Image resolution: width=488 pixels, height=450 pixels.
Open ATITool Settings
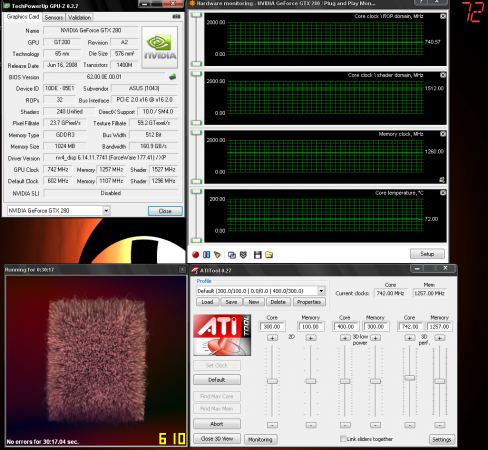pos(442,439)
